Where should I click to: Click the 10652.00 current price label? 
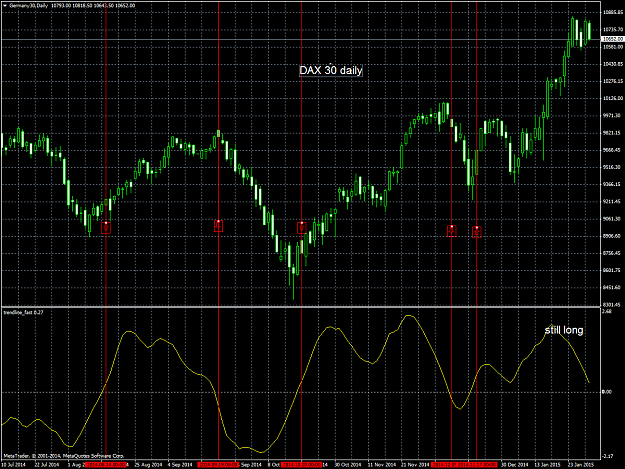coord(613,39)
